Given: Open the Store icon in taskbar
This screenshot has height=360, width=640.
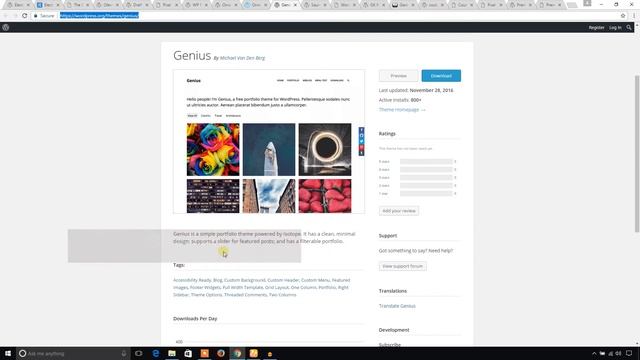Looking at the screenshot, I should tap(188, 353).
